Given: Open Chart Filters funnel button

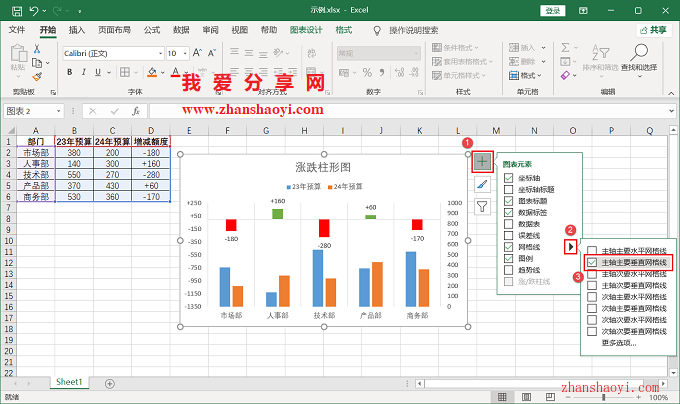Looking at the screenshot, I should 482,207.
